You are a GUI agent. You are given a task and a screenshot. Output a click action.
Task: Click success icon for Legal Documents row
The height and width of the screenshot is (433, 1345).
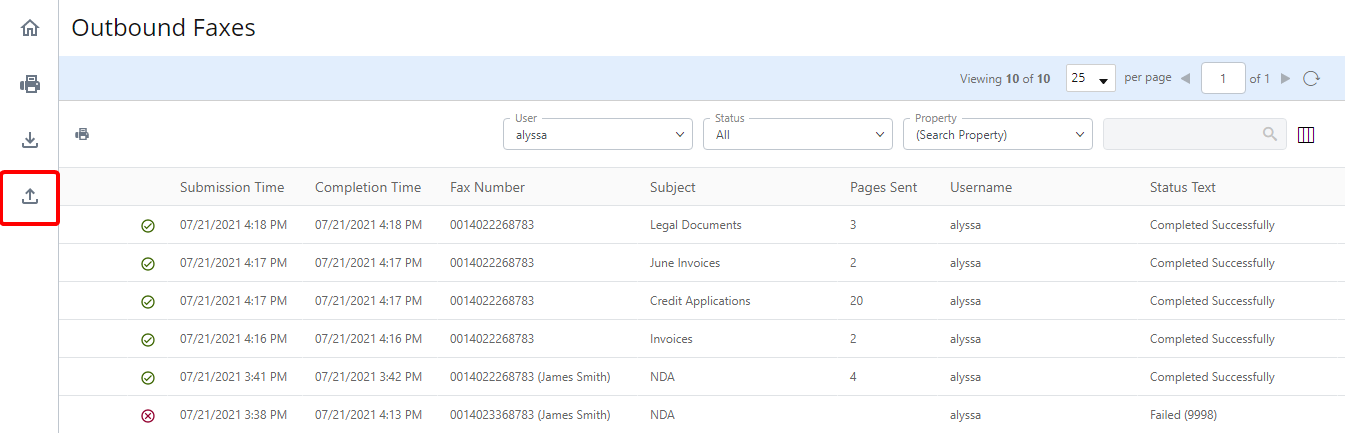(148, 226)
